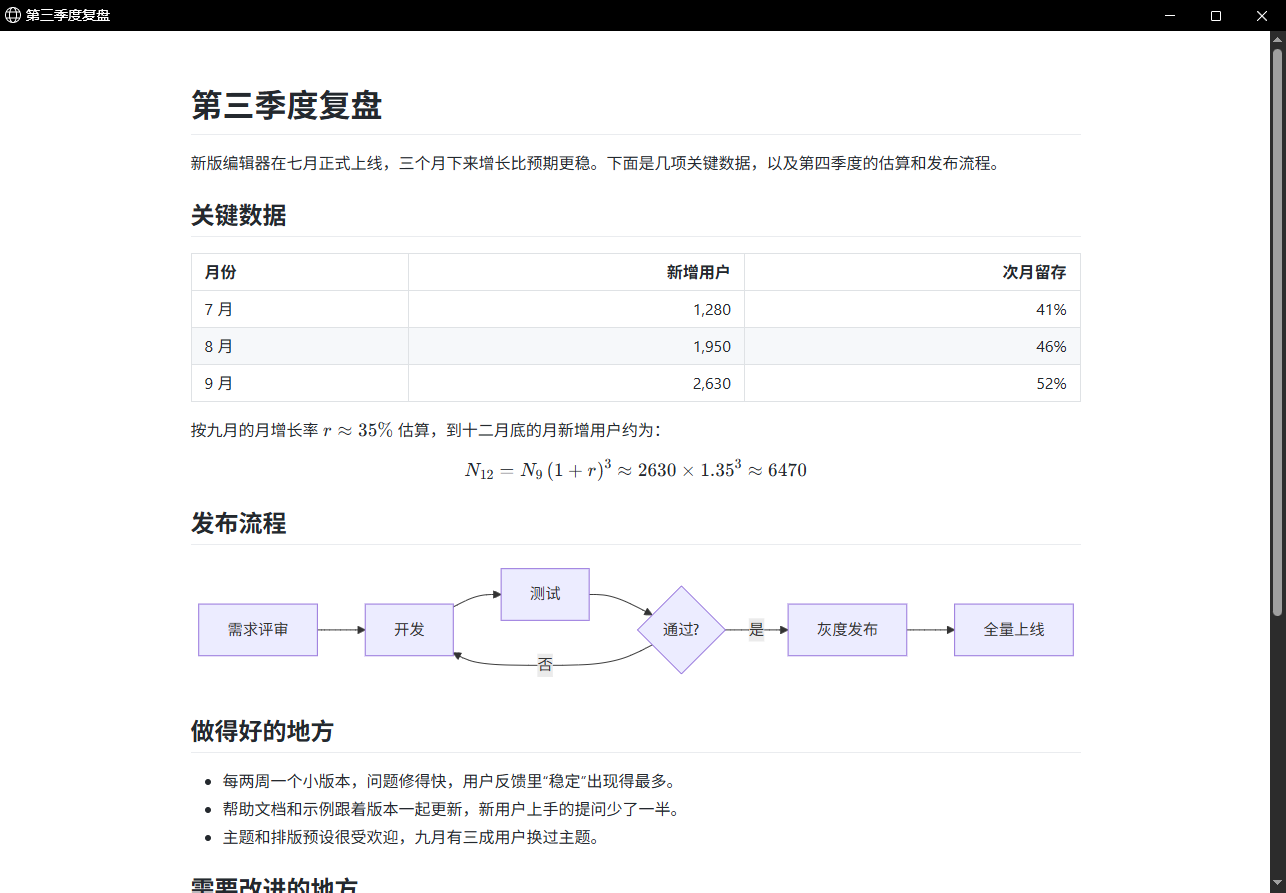Image resolution: width=1286 pixels, height=893 pixels.
Task: Click the N12 growth estimate formula
Action: pyautogui.click(x=636, y=469)
